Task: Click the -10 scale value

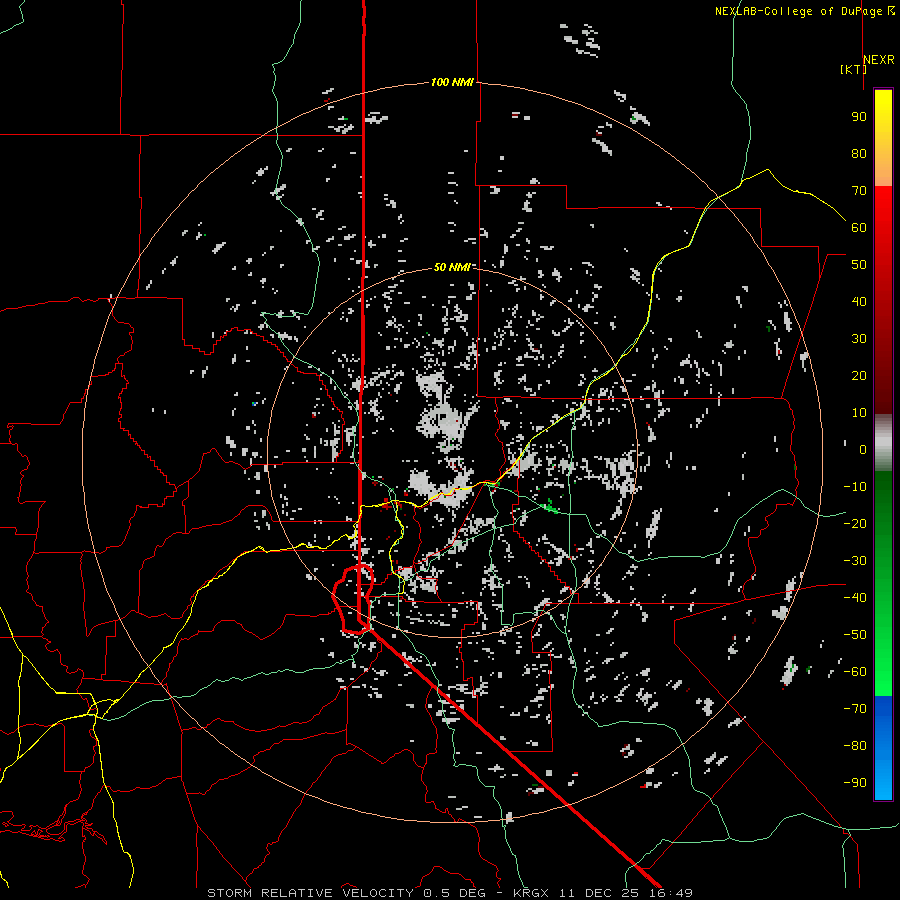Action: 855,487
